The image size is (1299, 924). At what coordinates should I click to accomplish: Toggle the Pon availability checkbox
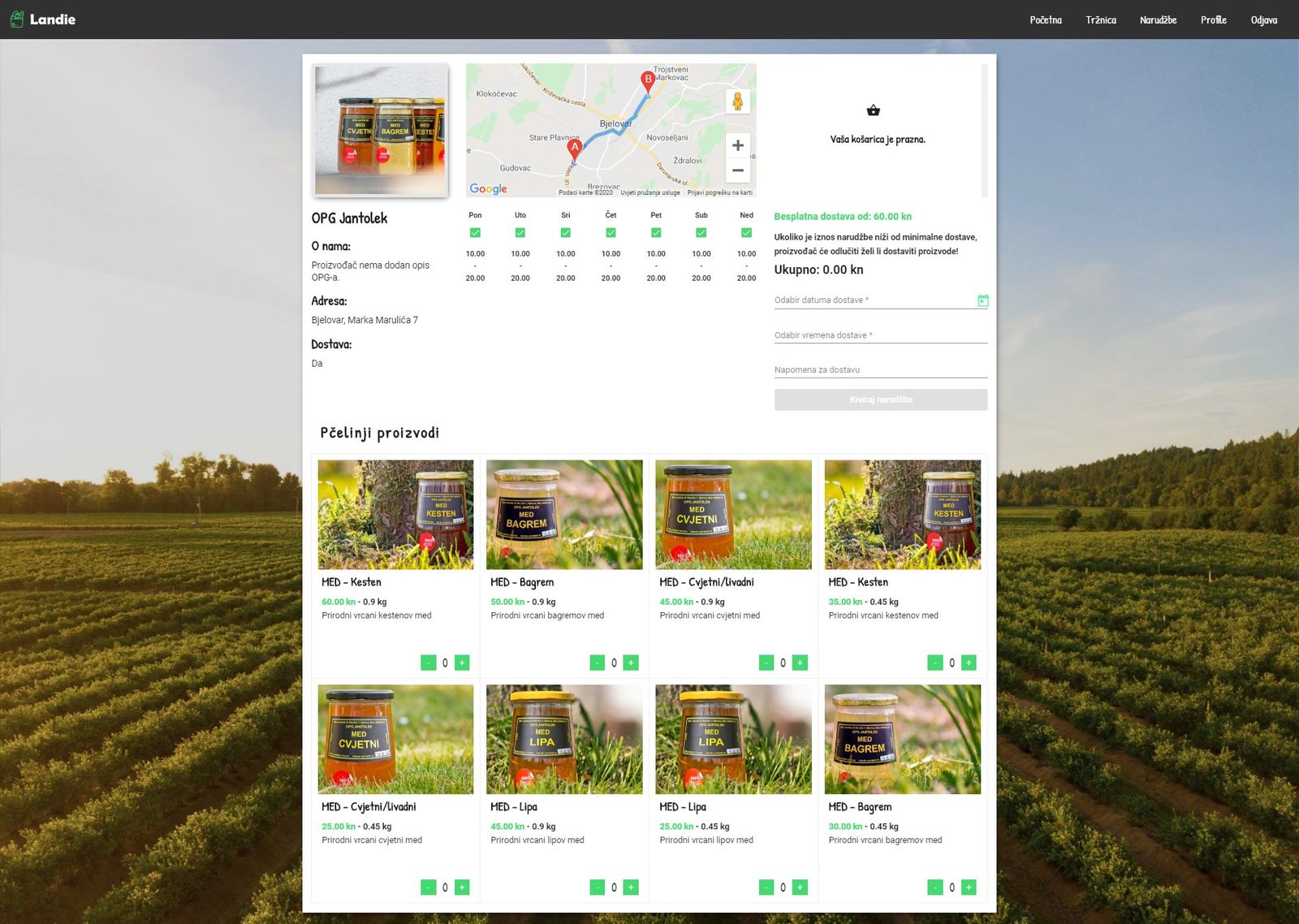[475, 233]
